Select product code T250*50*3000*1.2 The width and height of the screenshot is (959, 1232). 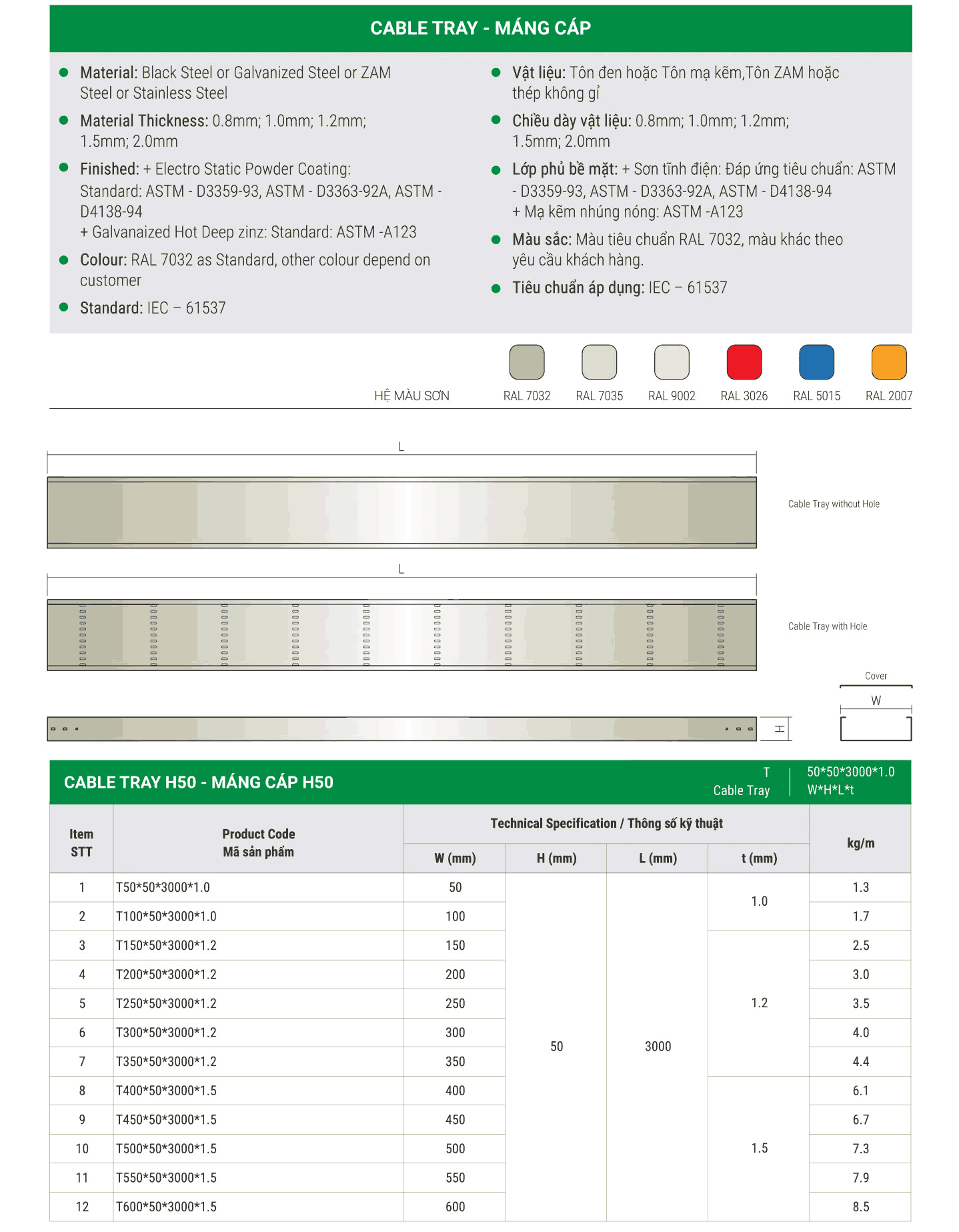[166, 1003]
